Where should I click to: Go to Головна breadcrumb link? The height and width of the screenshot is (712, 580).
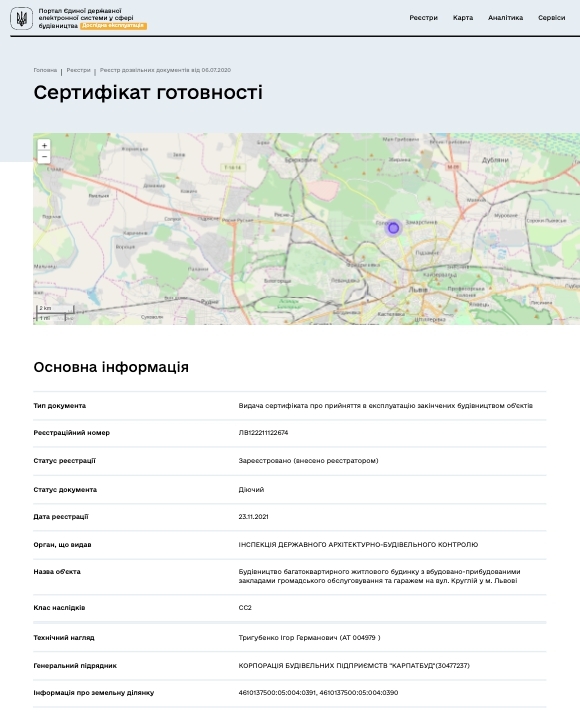click(45, 70)
